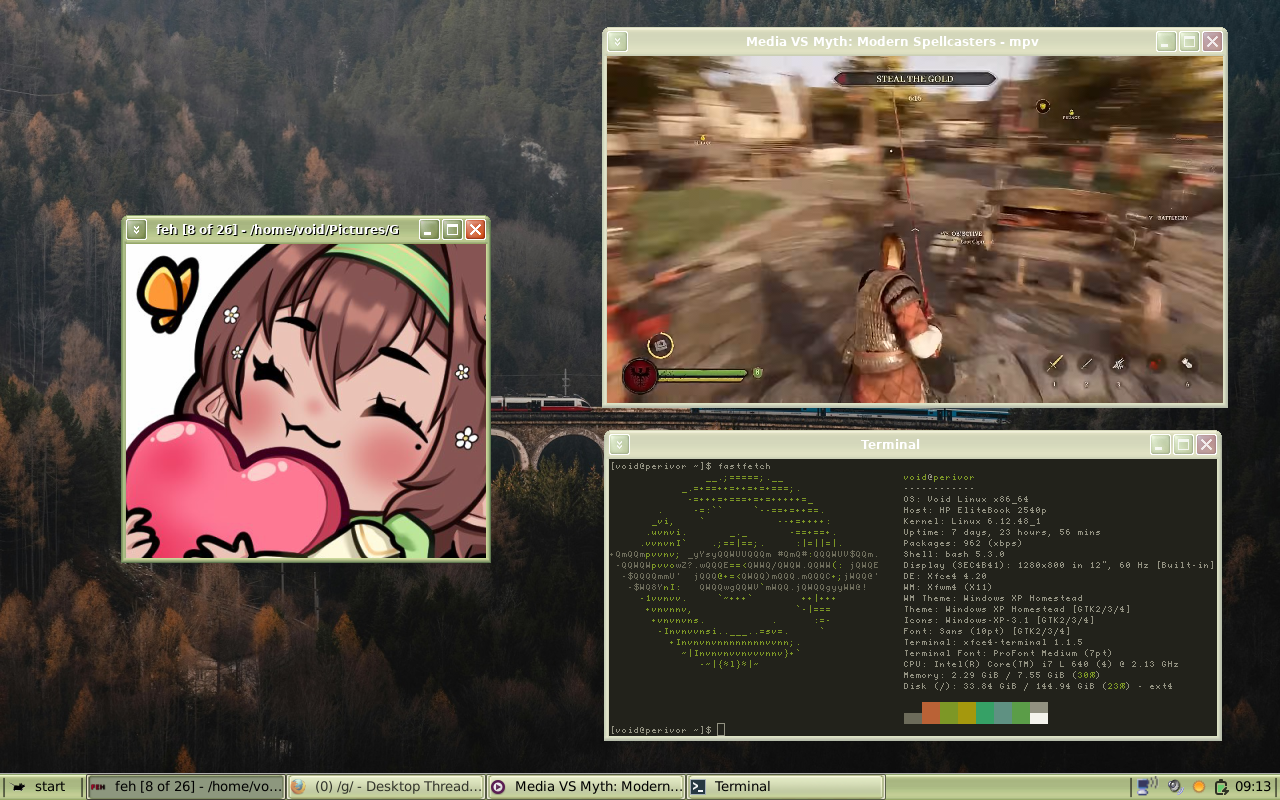1280x800 pixels.
Task: Minimize the Terminal window
Action: (x=1160, y=445)
